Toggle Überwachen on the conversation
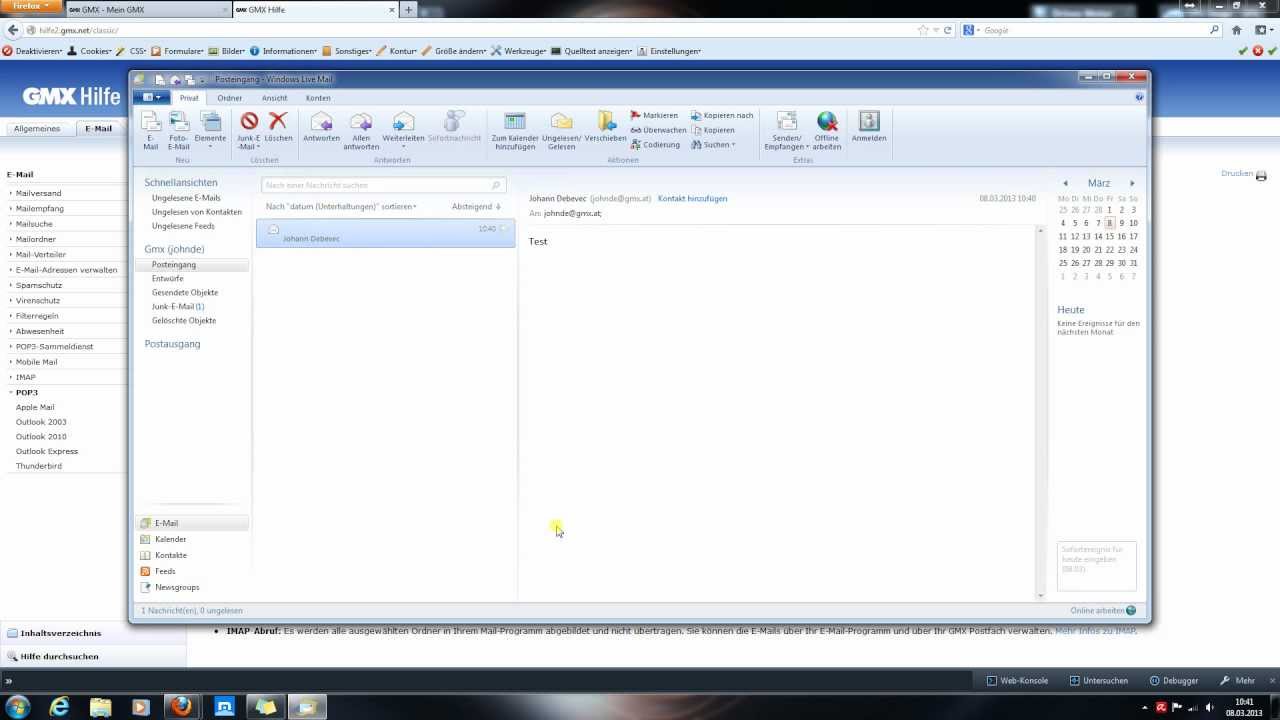 point(658,130)
